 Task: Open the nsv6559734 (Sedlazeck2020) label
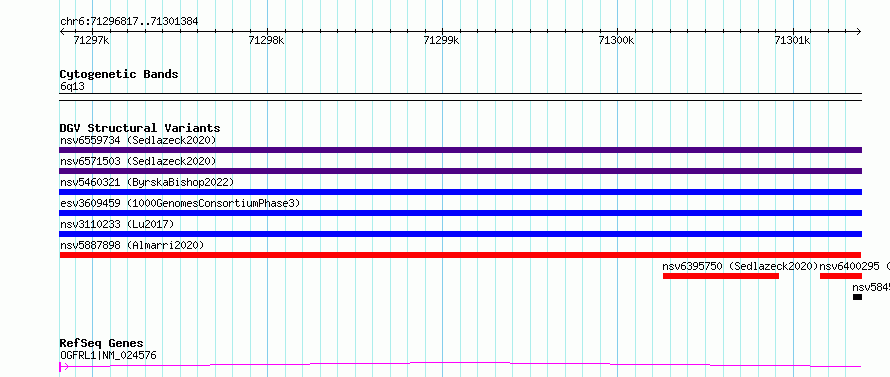coord(138,140)
